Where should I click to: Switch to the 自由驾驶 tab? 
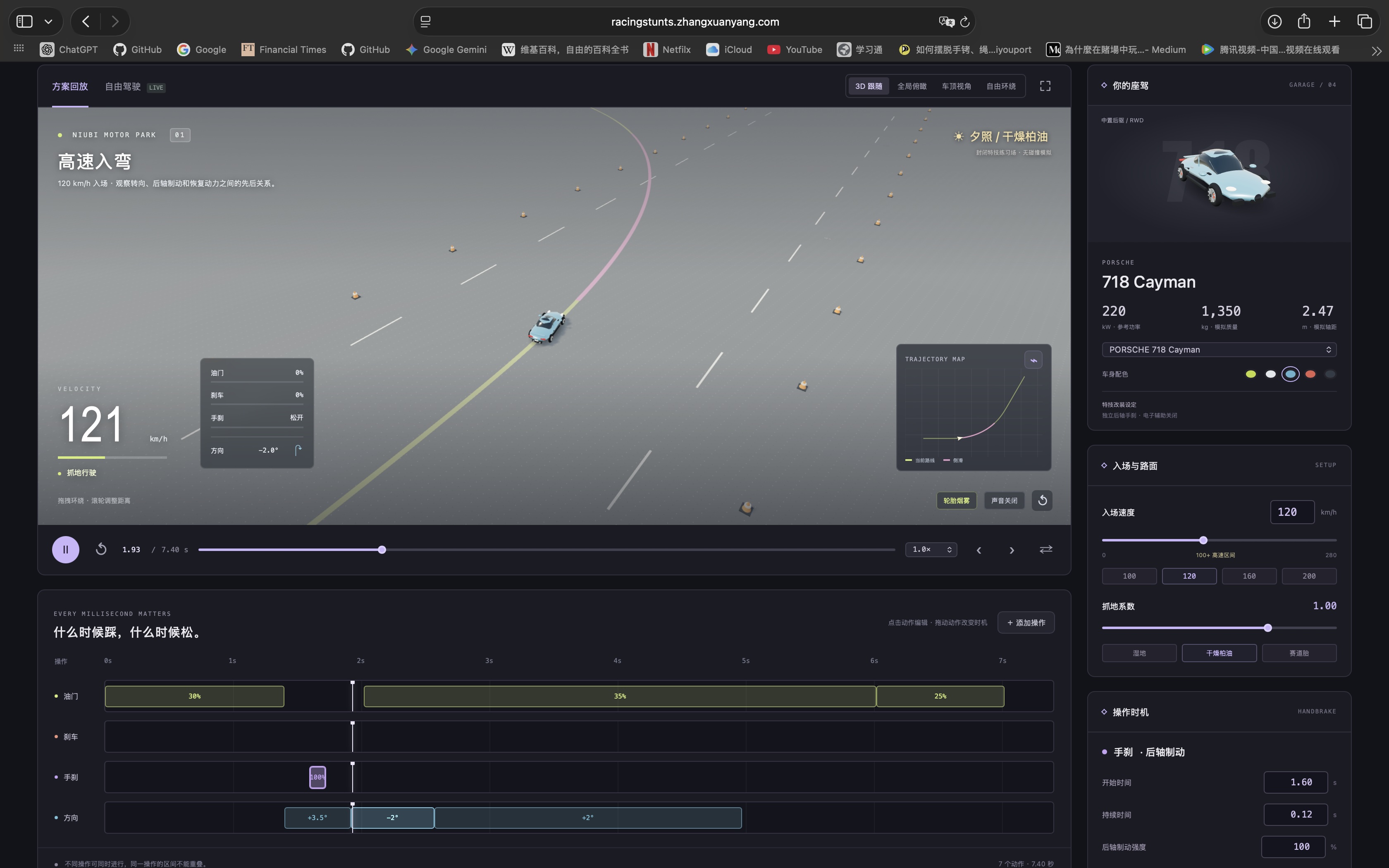pyautogui.click(x=123, y=87)
